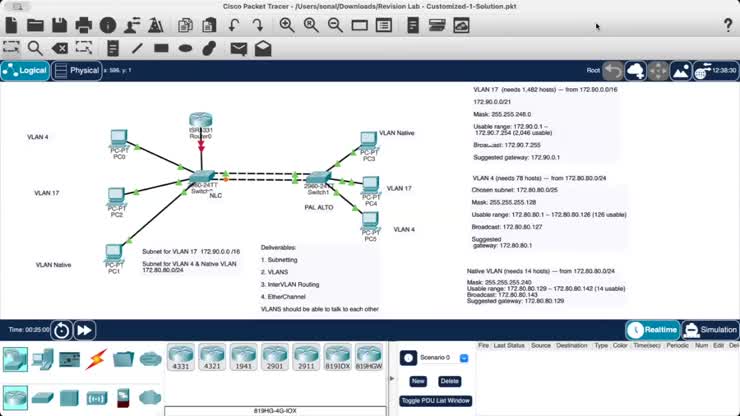Pick the 4321 router model
Viewport: 740px width, 416px height.
(x=212, y=357)
